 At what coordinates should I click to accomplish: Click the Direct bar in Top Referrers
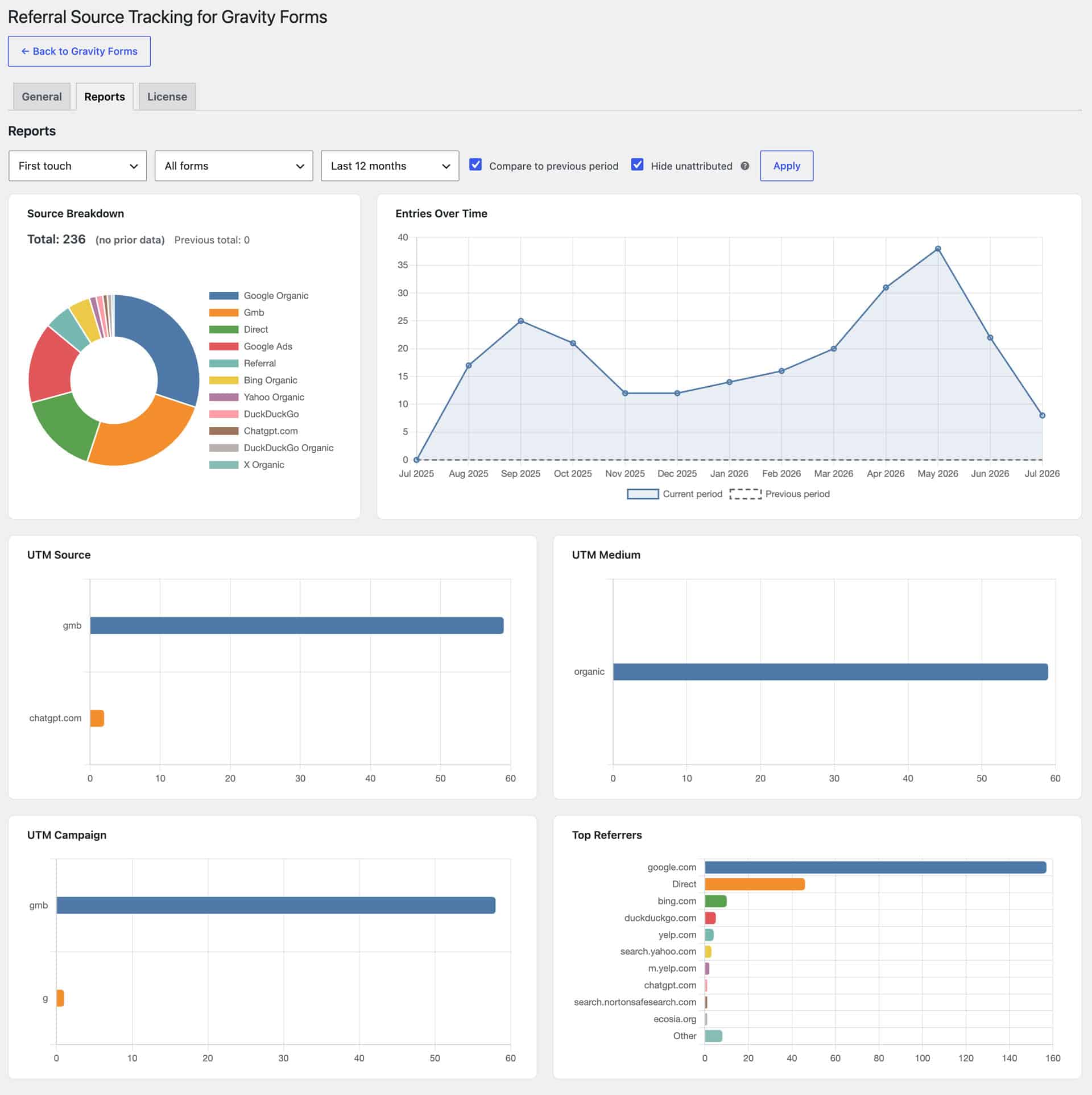click(755, 885)
